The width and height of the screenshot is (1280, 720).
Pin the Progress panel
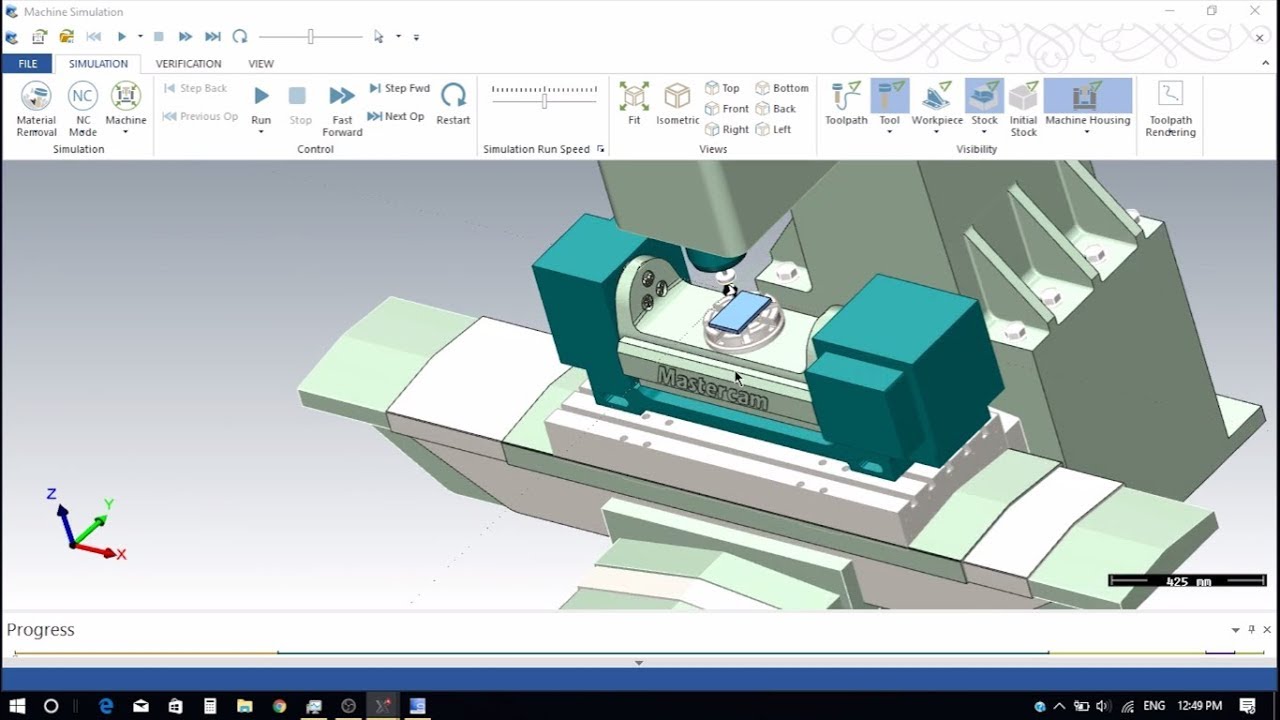(1251, 630)
